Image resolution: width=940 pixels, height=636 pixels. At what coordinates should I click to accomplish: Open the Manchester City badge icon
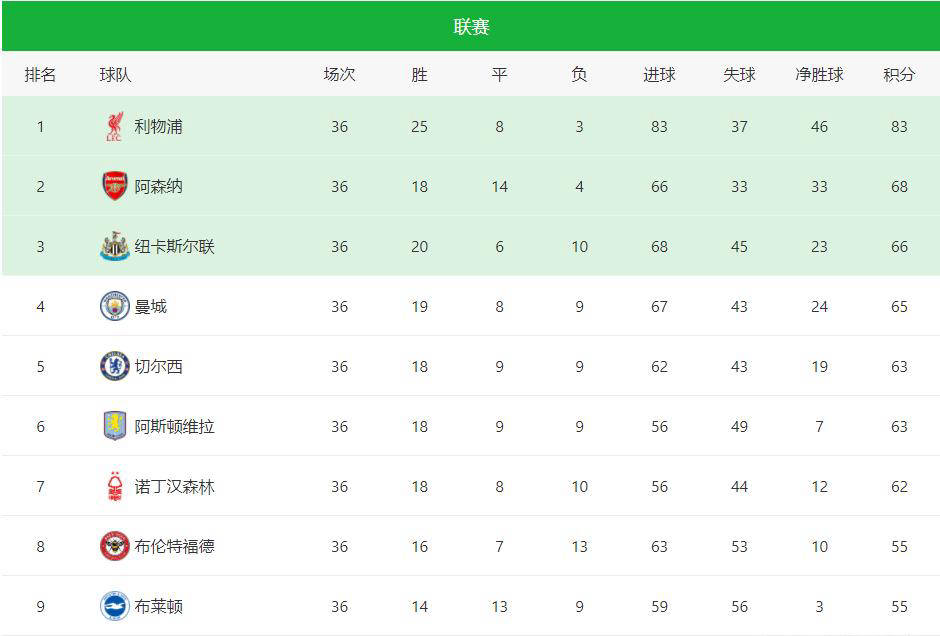(x=115, y=306)
